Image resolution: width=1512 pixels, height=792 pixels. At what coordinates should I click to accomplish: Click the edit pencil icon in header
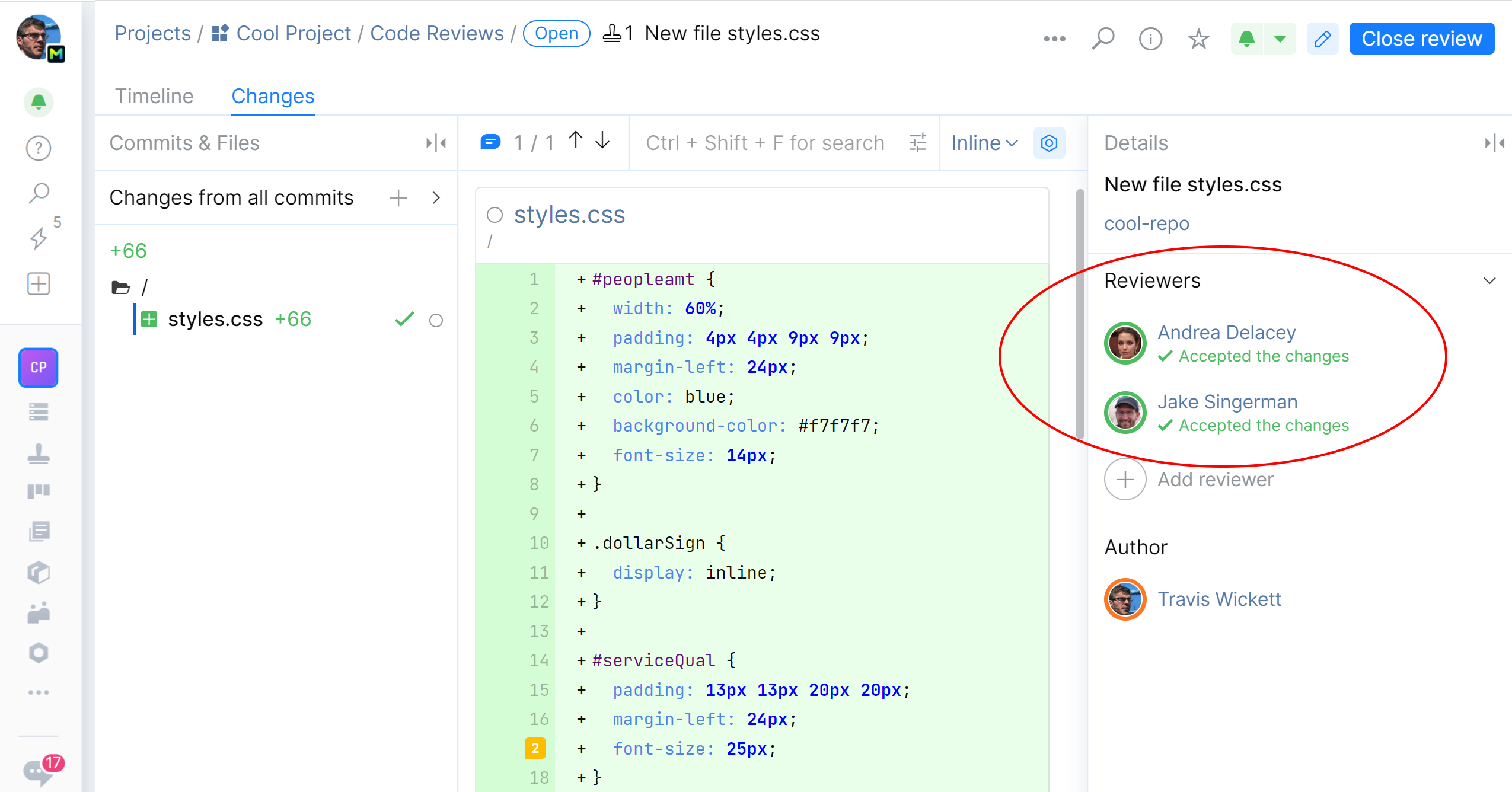(1322, 39)
